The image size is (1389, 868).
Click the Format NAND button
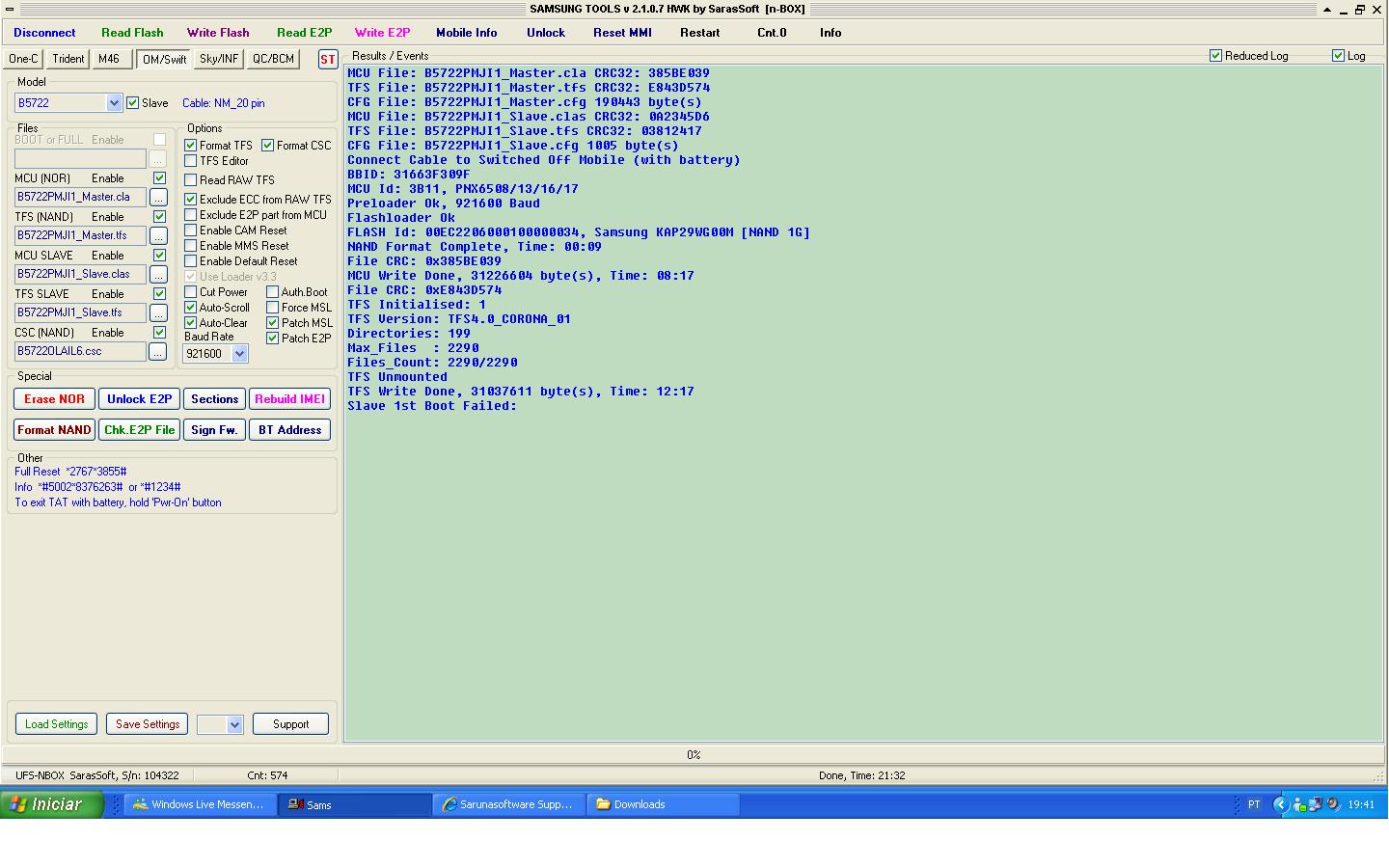54,430
